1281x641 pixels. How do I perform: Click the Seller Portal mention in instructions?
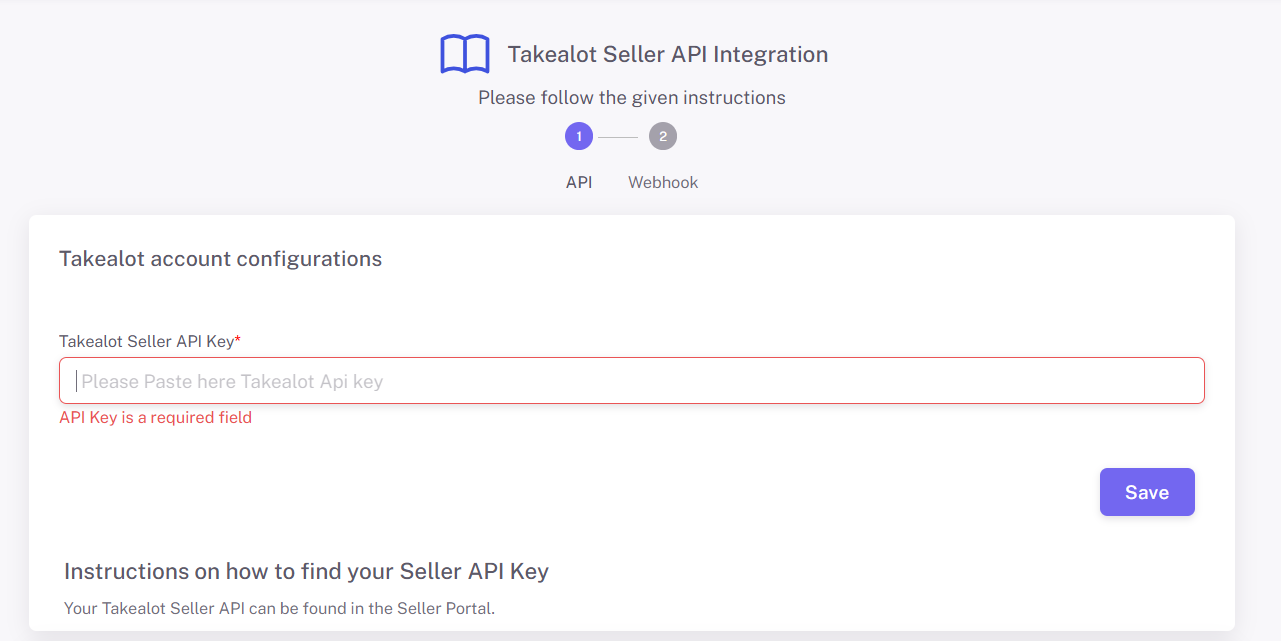448,608
